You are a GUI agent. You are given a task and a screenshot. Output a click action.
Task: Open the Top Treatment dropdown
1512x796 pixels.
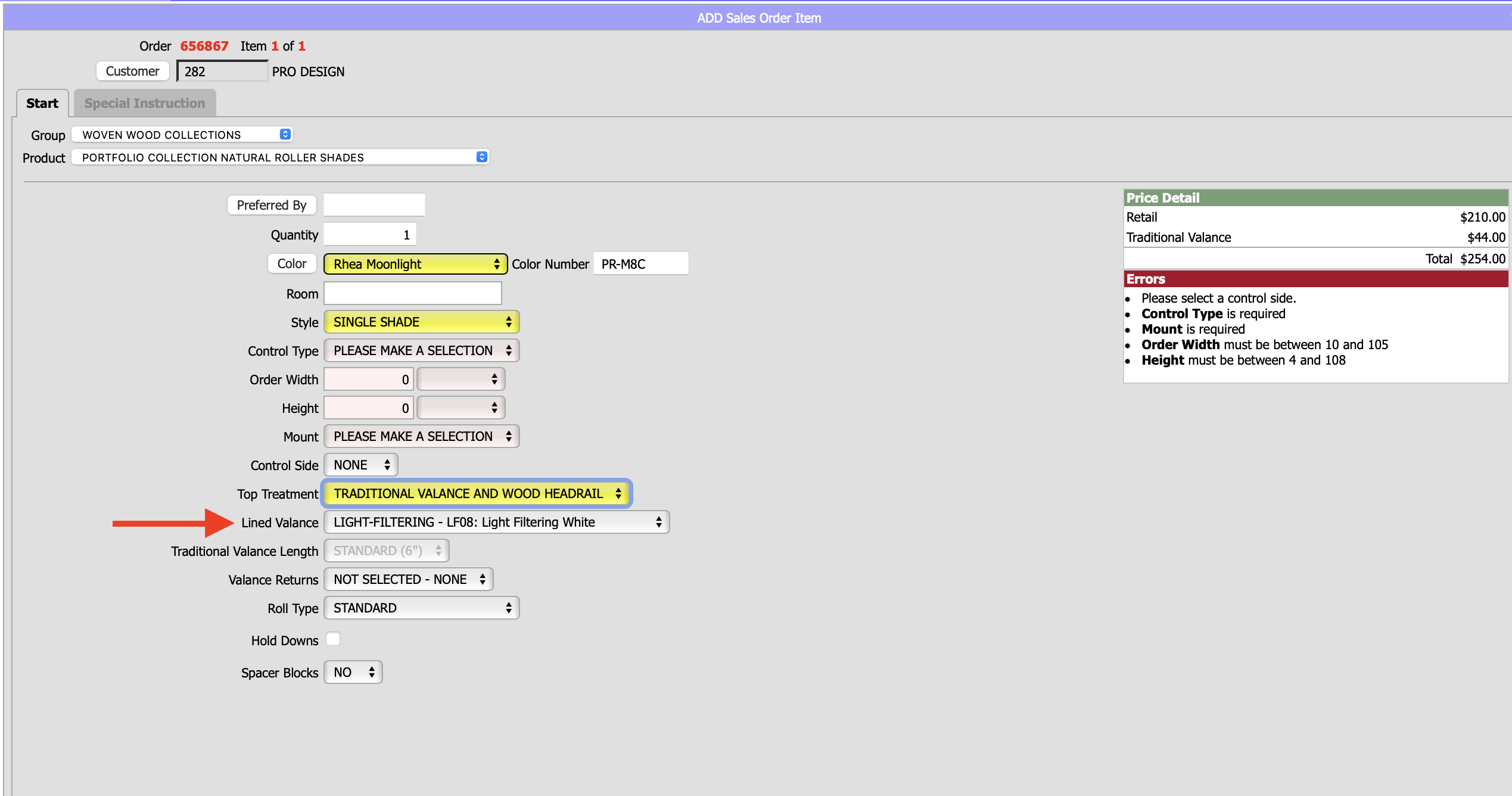coord(476,493)
